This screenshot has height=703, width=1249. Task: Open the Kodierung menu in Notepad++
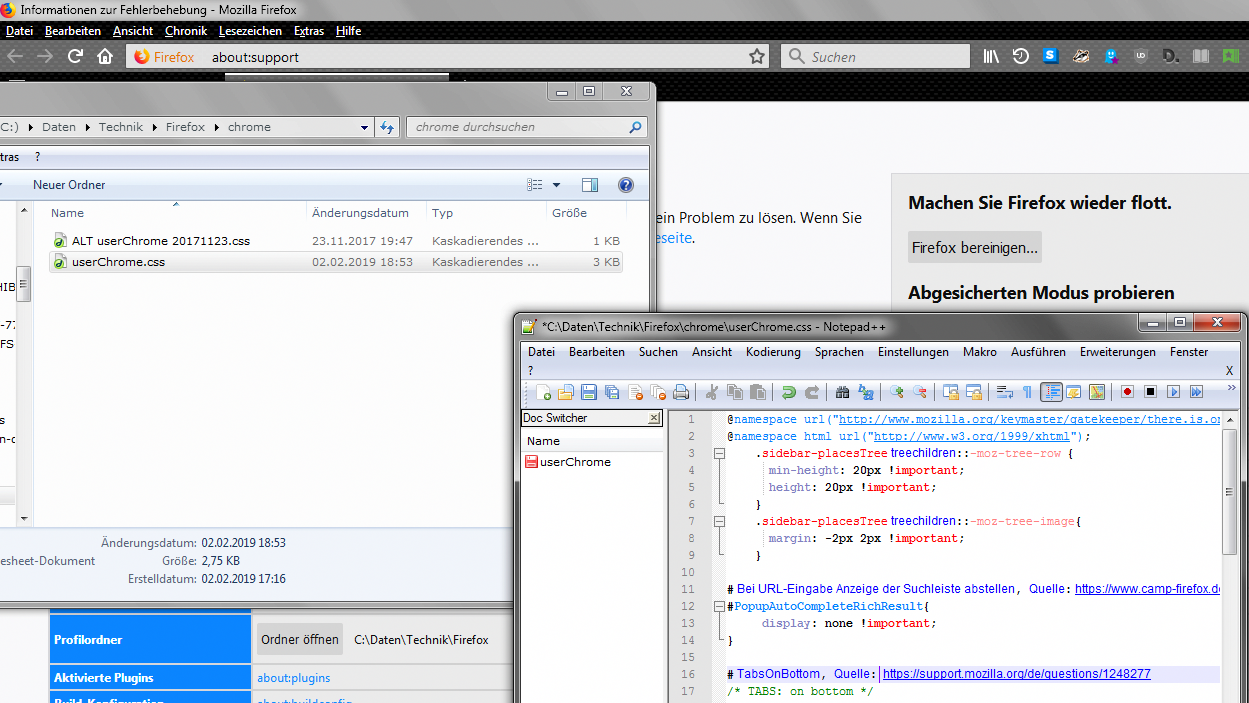point(773,352)
